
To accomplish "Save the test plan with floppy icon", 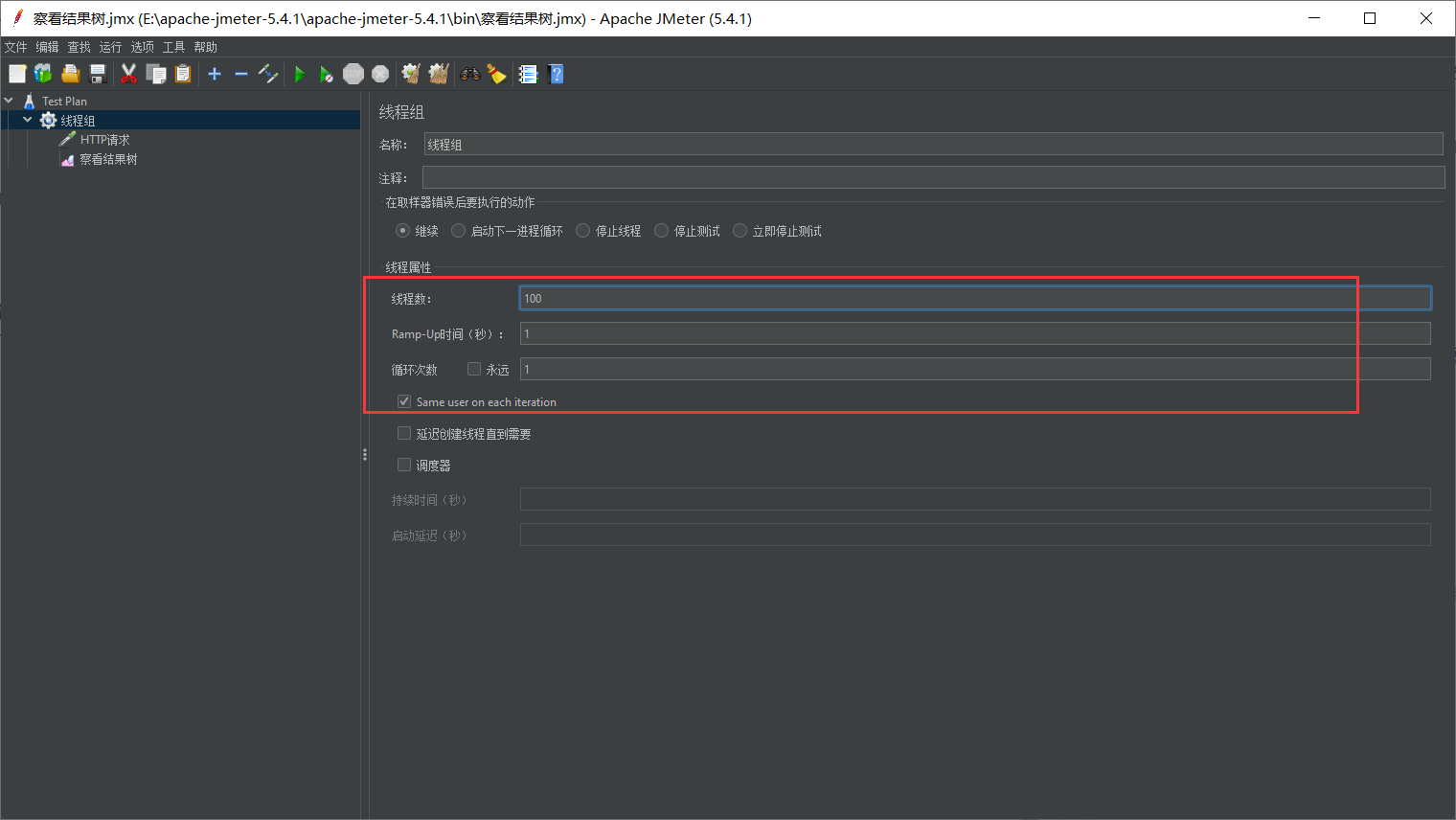I will pos(97,74).
